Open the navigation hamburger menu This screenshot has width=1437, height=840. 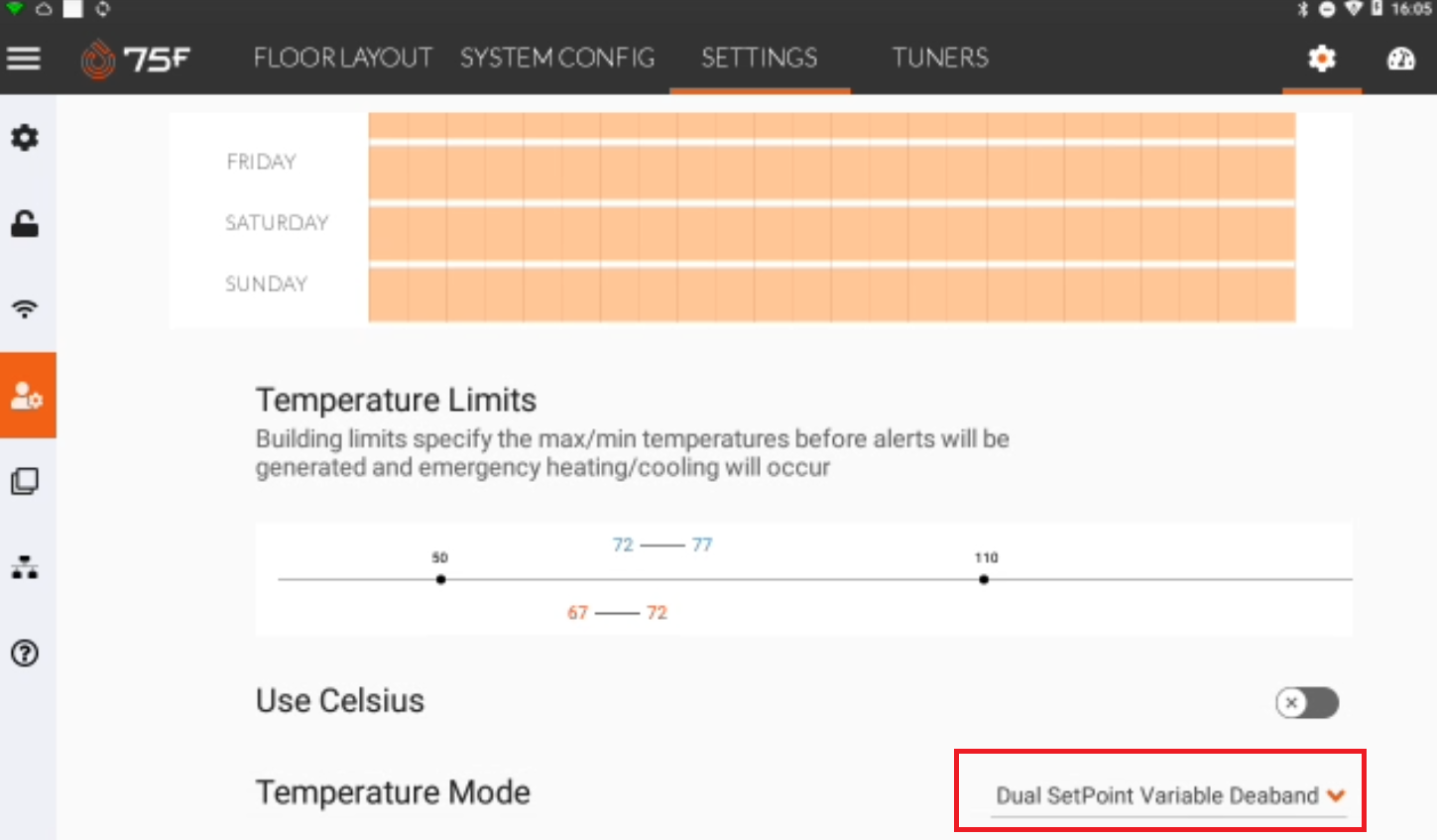click(24, 58)
